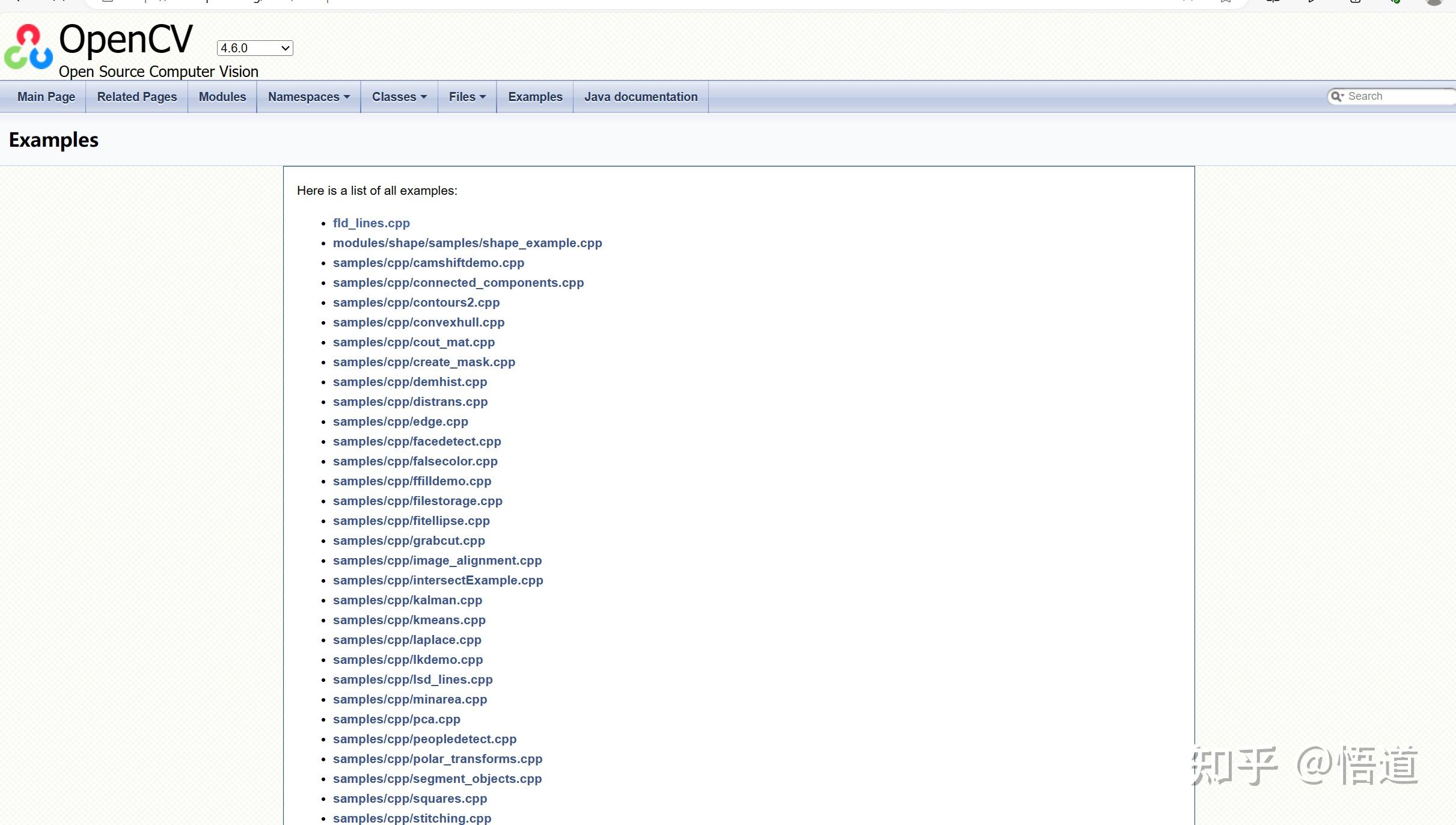
Task: Open the 4.6.0 version dropdown
Action: [255, 48]
